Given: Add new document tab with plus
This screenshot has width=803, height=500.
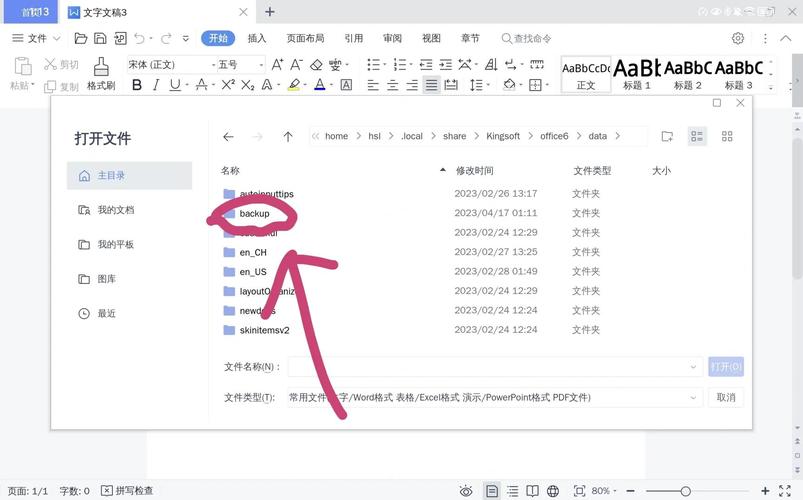Looking at the screenshot, I should [269, 12].
